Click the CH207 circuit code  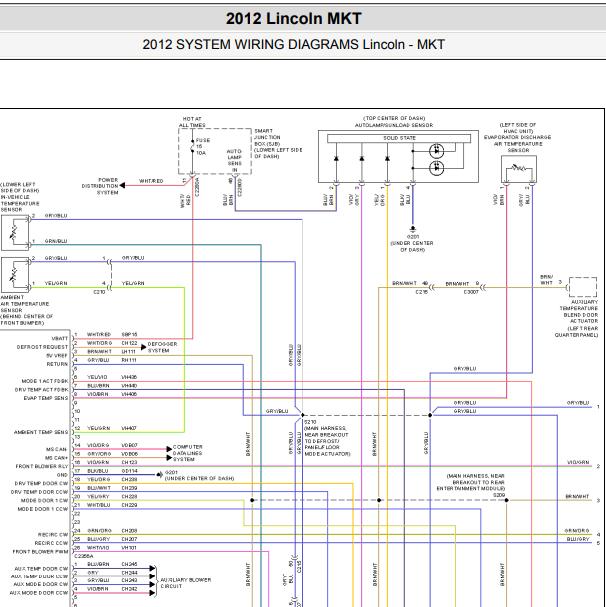pyautogui.click(x=129, y=539)
